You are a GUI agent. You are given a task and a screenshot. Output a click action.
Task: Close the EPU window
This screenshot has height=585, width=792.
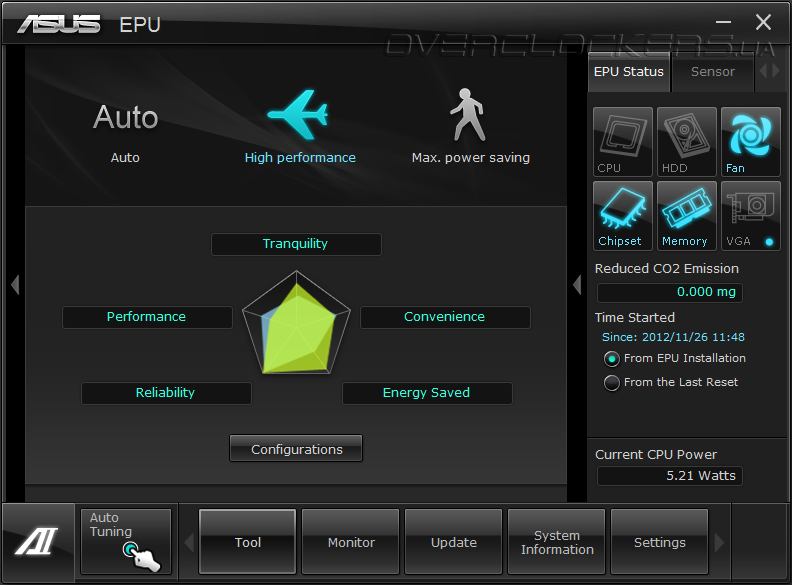[763, 22]
